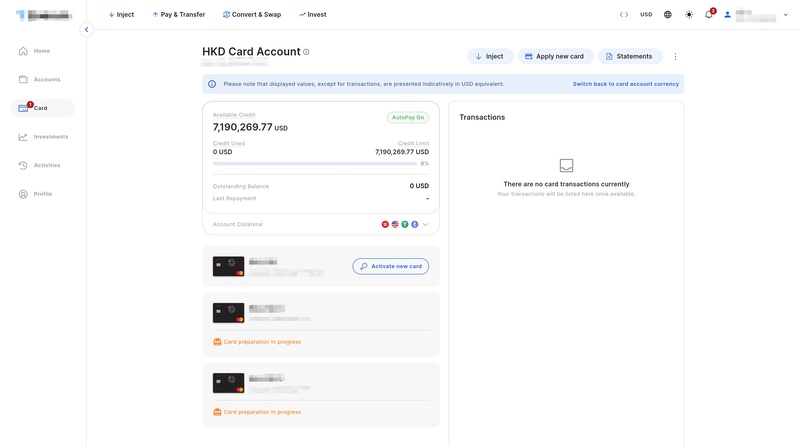Toggle the AutoPay On badge
The width and height of the screenshot is (800, 446).
pos(408,117)
